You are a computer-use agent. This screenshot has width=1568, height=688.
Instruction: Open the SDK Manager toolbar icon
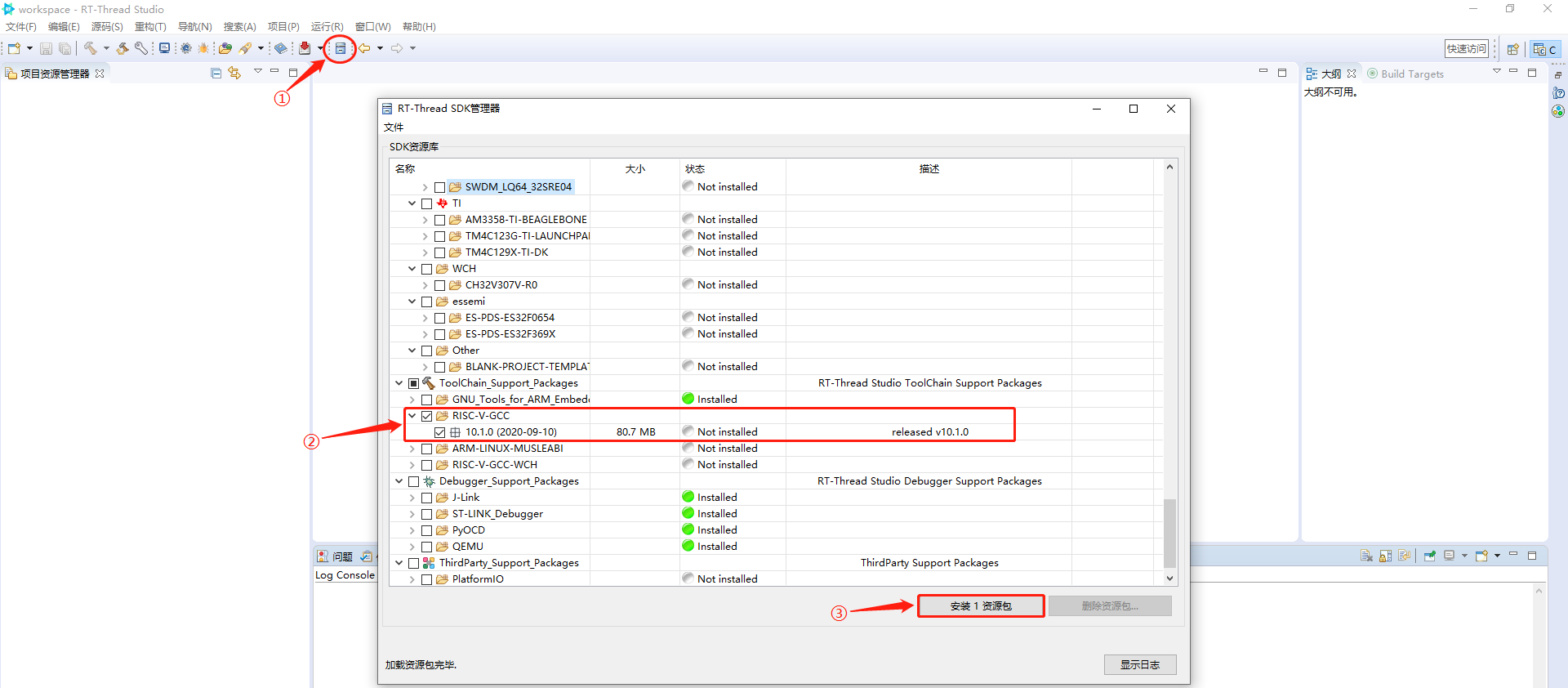tap(341, 48)
